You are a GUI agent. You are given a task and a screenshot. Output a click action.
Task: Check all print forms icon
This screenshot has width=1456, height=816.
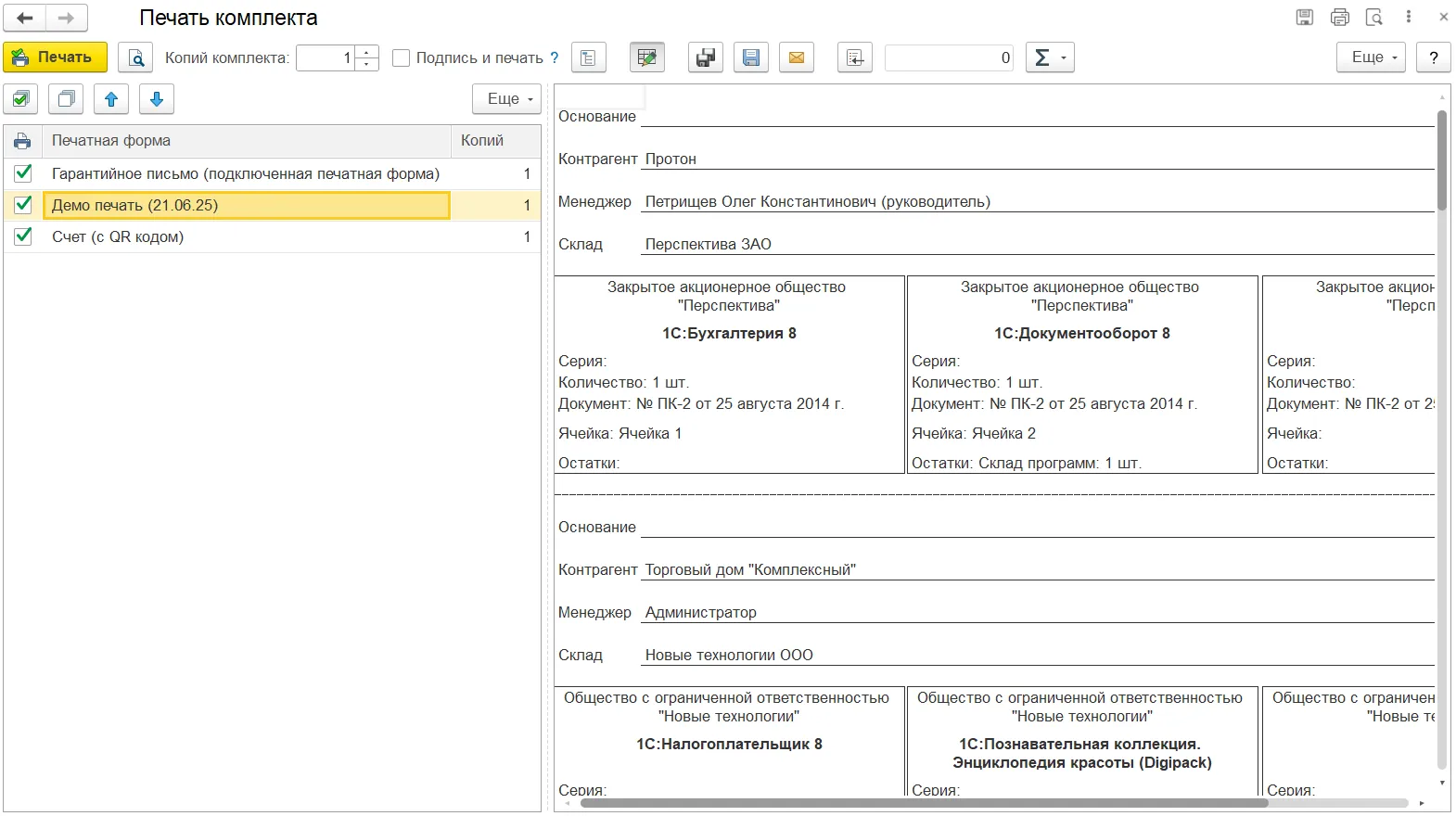coord(20,99)
